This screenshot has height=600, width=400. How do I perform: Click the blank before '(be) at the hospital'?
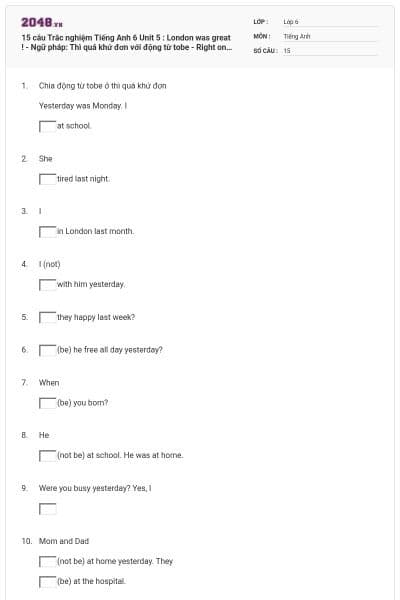pyautogui.click(x=48, y=581)
